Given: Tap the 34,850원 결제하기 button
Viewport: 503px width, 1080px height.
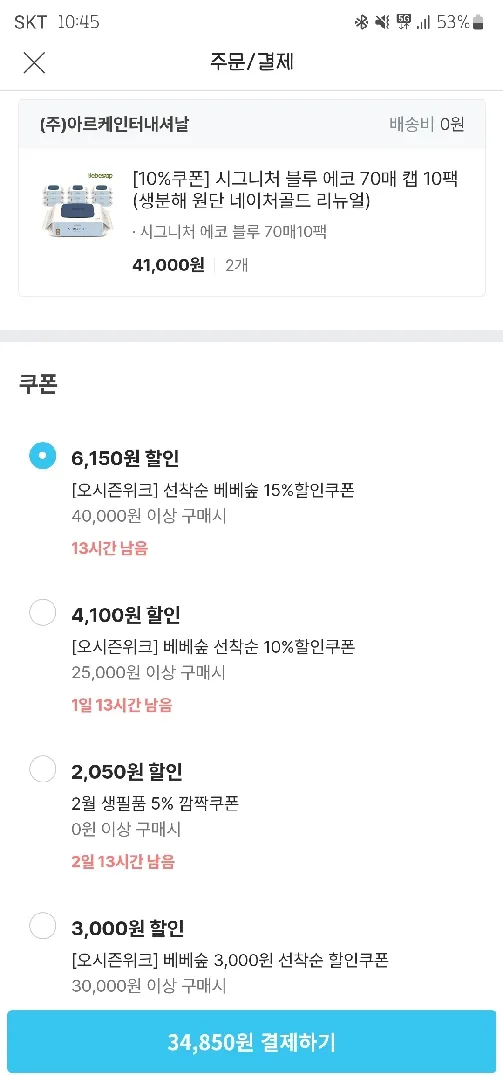Looking at the screenshot, I should coord(252,1041).
